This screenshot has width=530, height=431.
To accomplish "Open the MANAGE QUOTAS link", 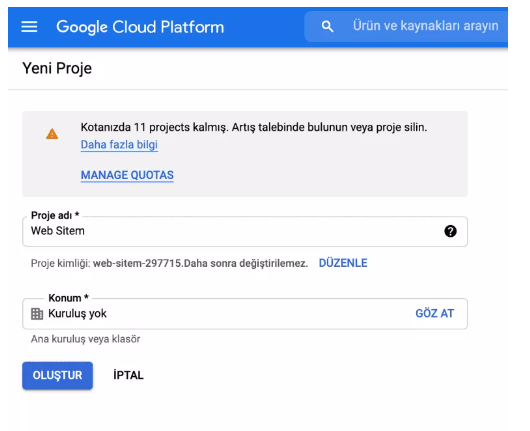I will (x=127, y=175).
